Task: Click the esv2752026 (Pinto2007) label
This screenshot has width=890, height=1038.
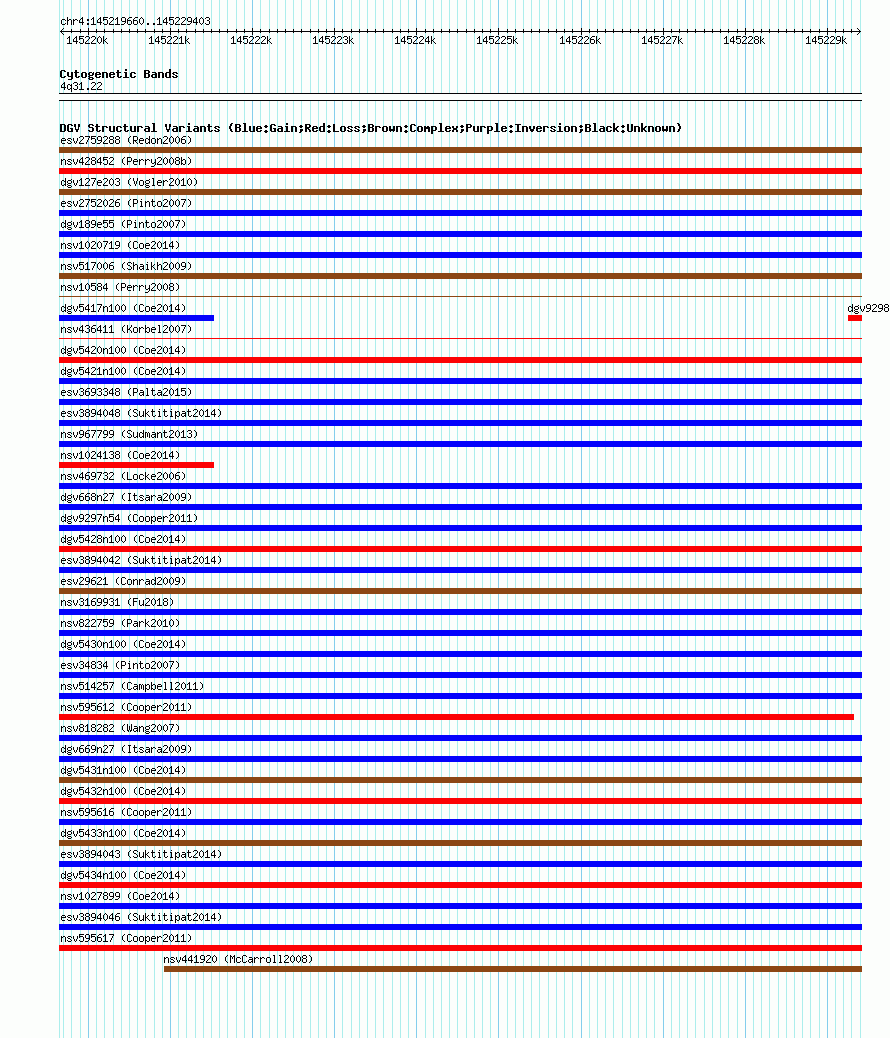Action: tap(126, 203)
